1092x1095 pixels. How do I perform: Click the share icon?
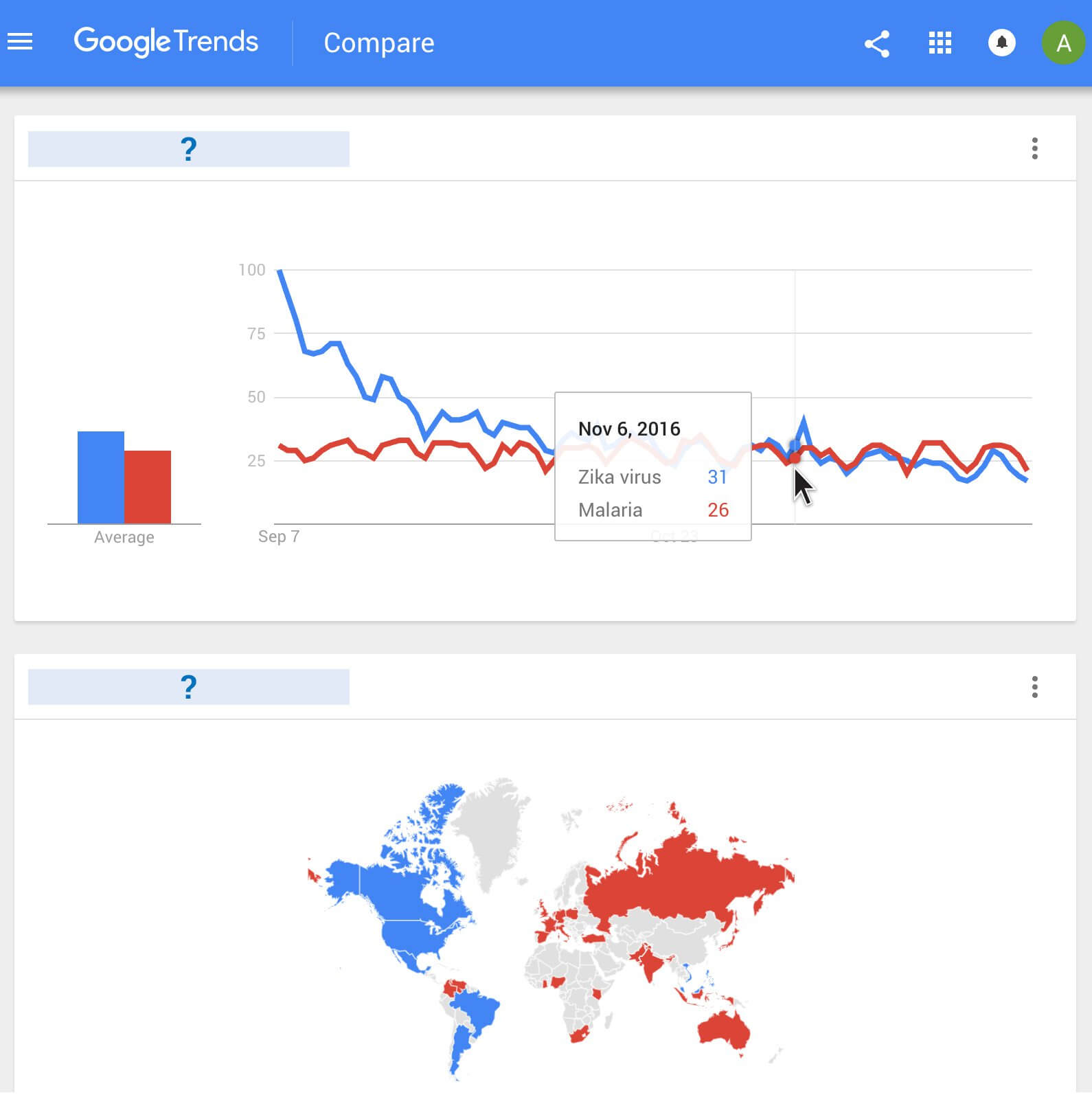[x=876, y=43]
